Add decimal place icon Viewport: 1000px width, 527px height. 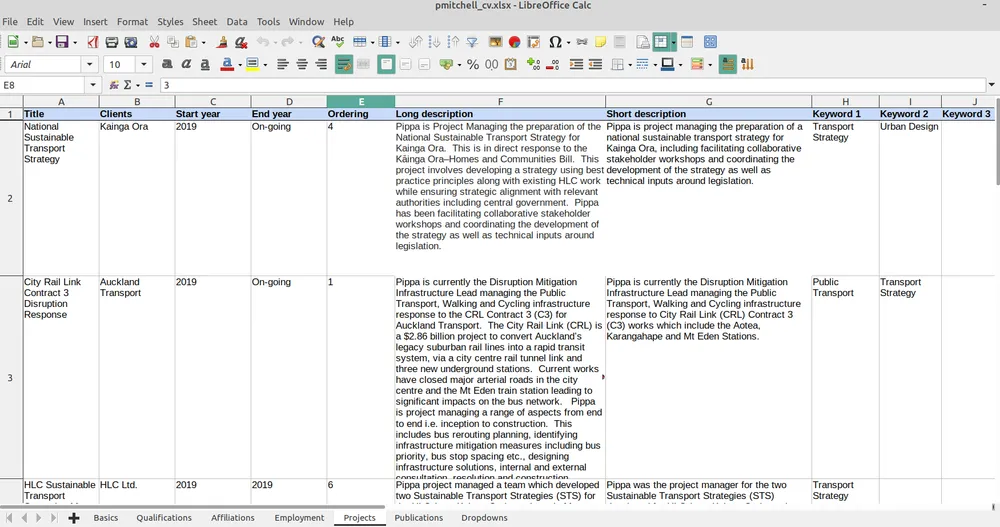click(x=533, y=64)
